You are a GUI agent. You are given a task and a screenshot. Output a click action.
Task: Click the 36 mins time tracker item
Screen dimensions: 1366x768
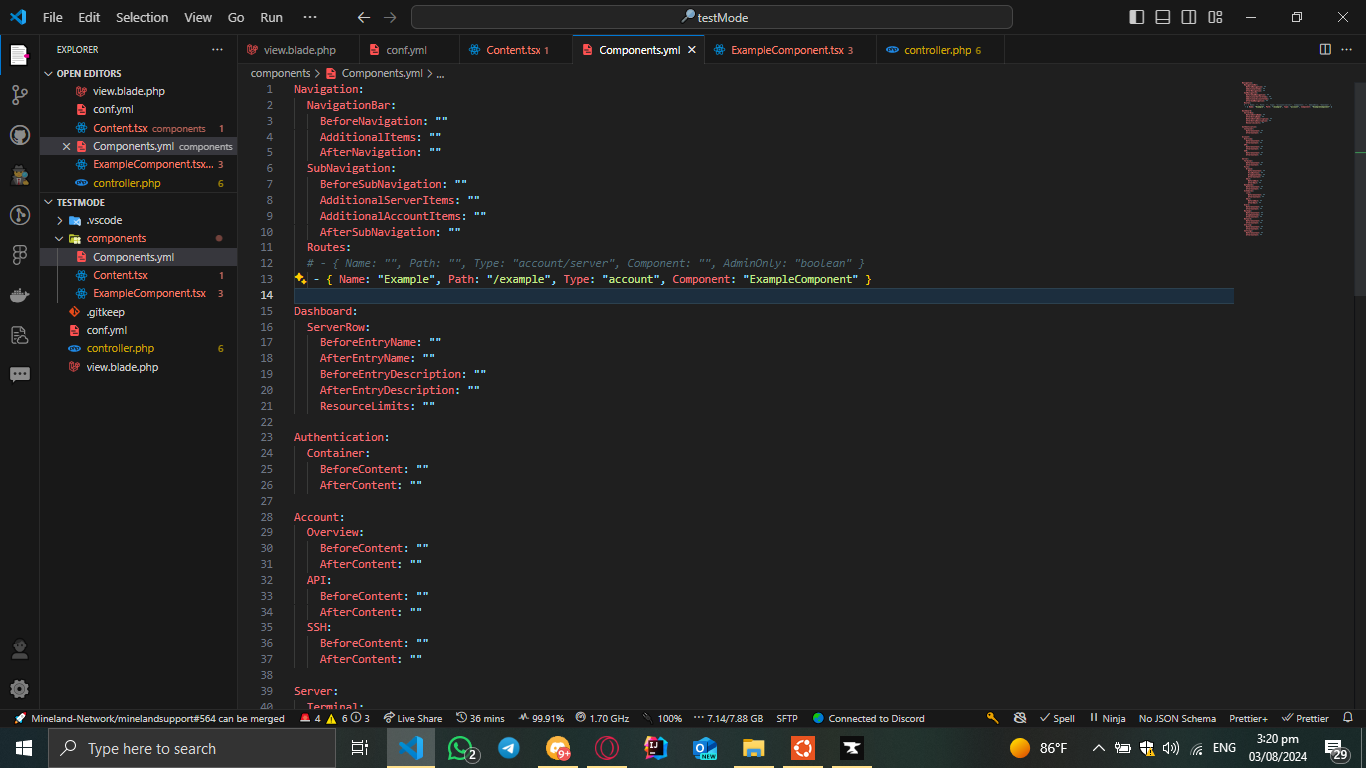(x=480, y=718)
